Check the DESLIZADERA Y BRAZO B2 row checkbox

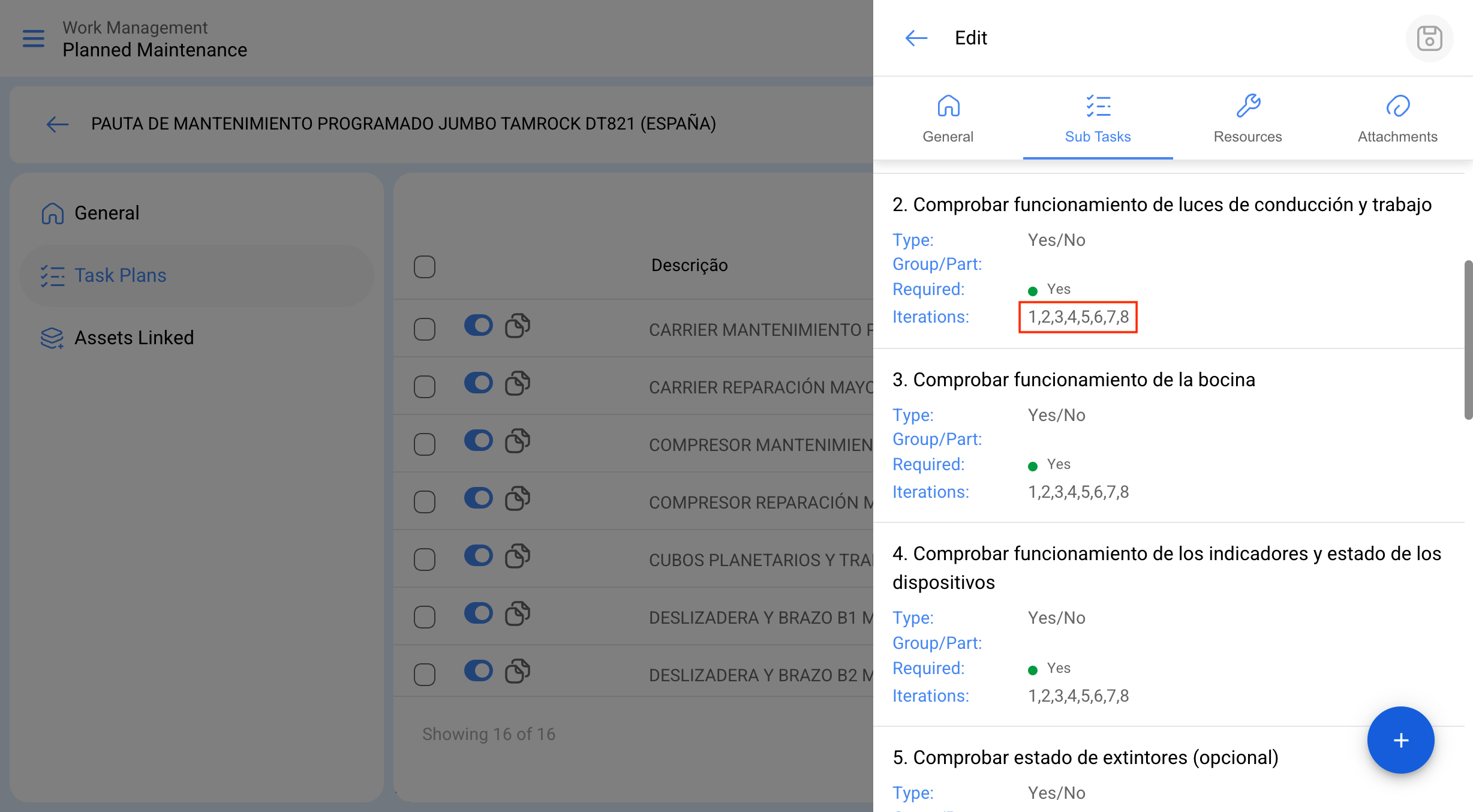point(425,674)
